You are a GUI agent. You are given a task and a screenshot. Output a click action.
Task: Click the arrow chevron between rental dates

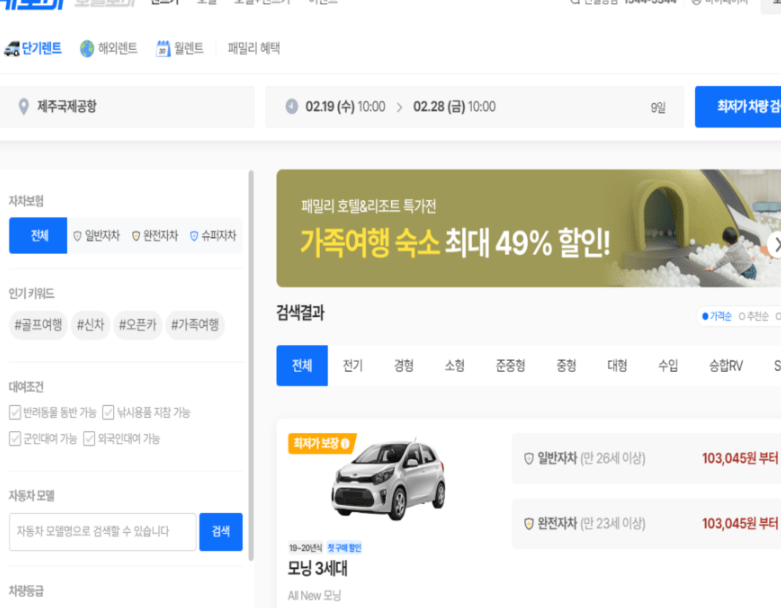[x=399, y=107]
